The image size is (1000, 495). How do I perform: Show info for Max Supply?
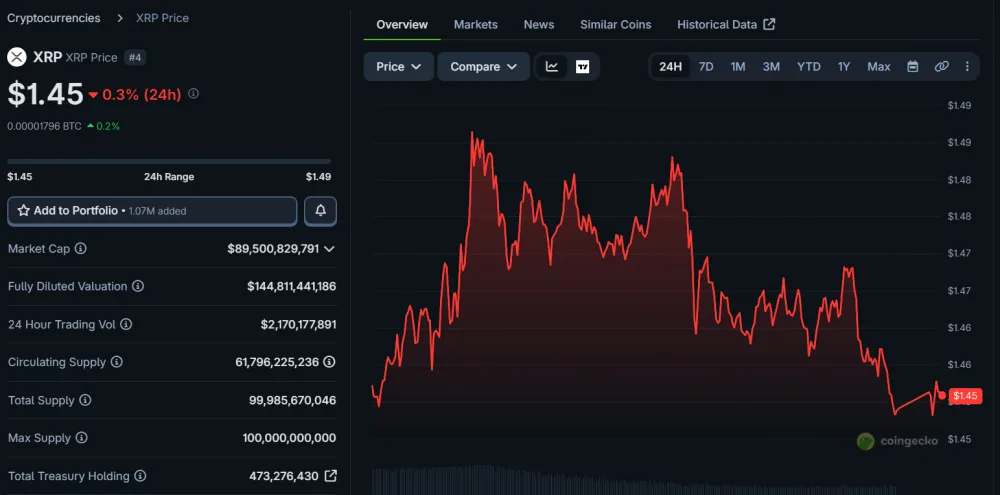point(82,438)
